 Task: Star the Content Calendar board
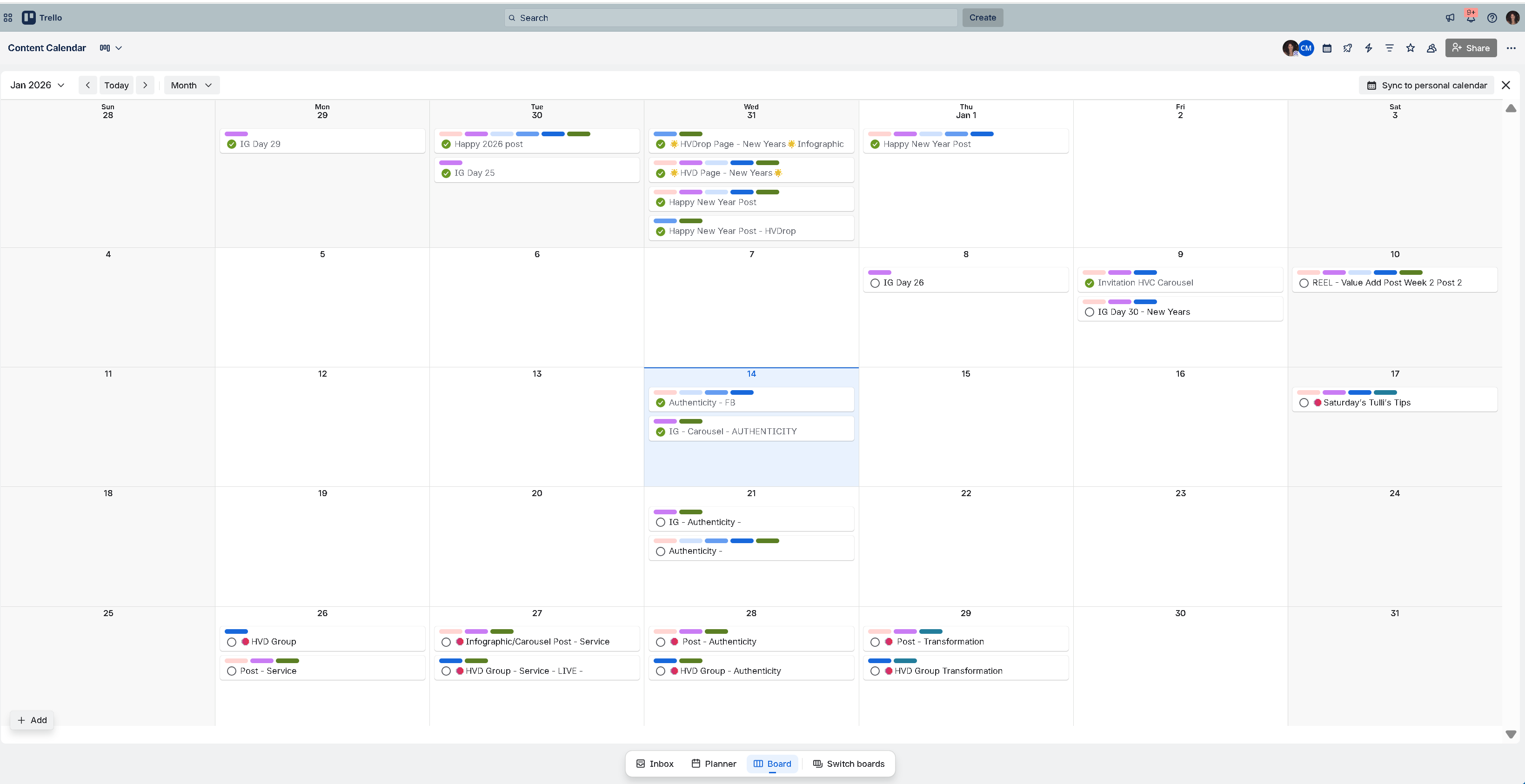click(1411, 48)
